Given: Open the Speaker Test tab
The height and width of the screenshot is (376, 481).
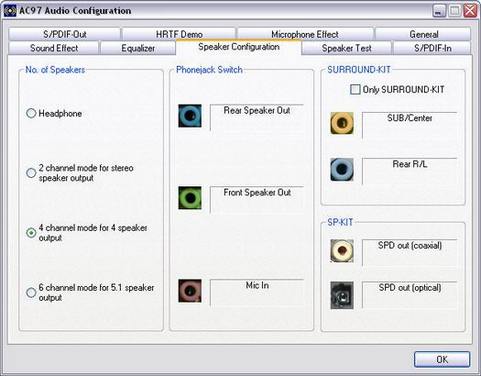Looking at the screenshot, I should click(x=347, y=48).
